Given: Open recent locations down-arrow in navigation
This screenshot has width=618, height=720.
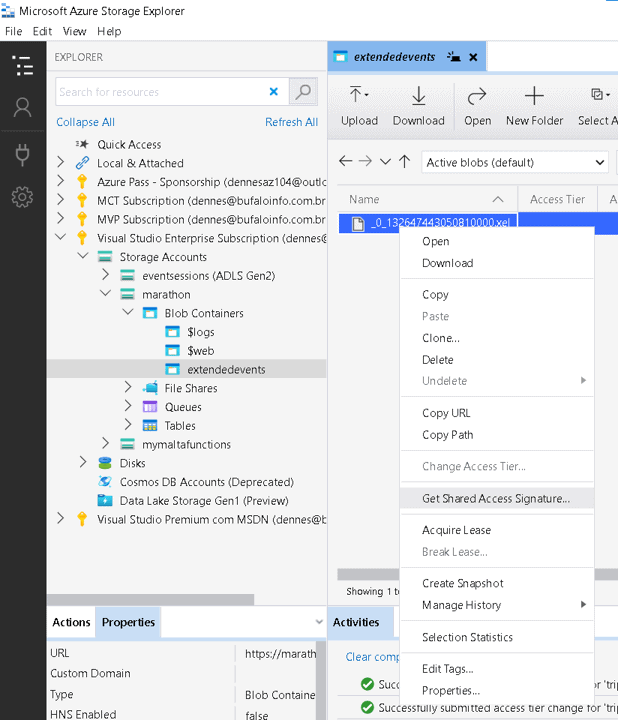Looking at the screenshot, I should 385,162.
